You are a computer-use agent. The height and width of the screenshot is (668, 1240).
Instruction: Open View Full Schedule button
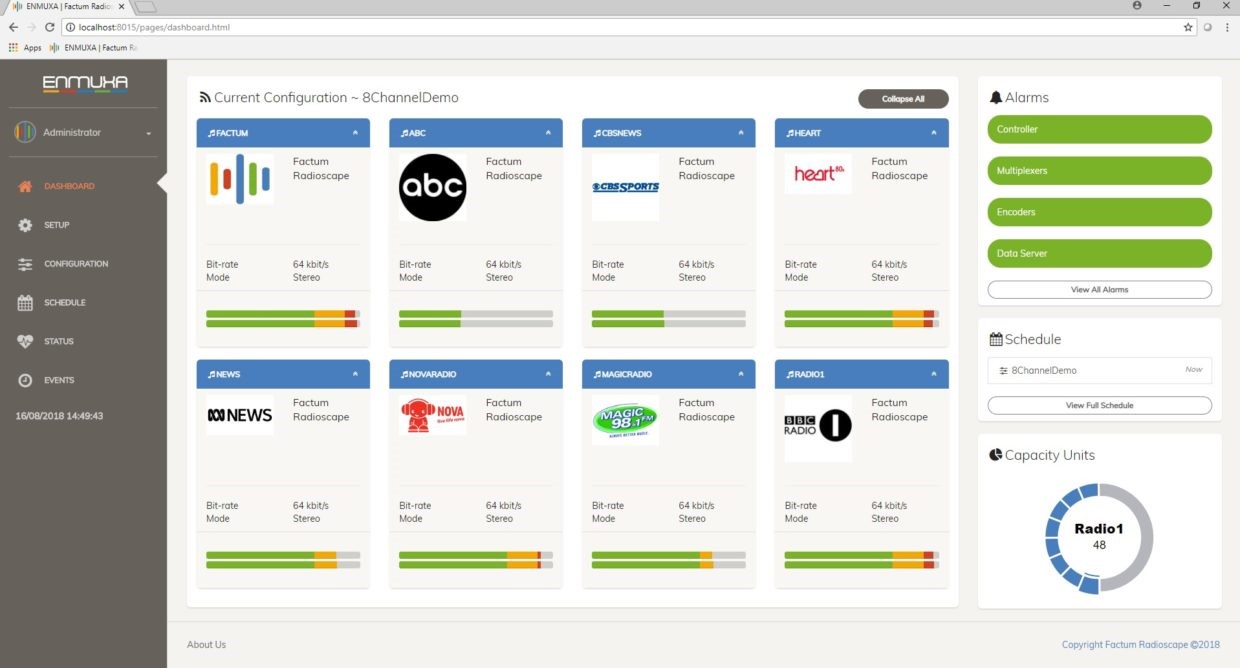[1099, 405]
